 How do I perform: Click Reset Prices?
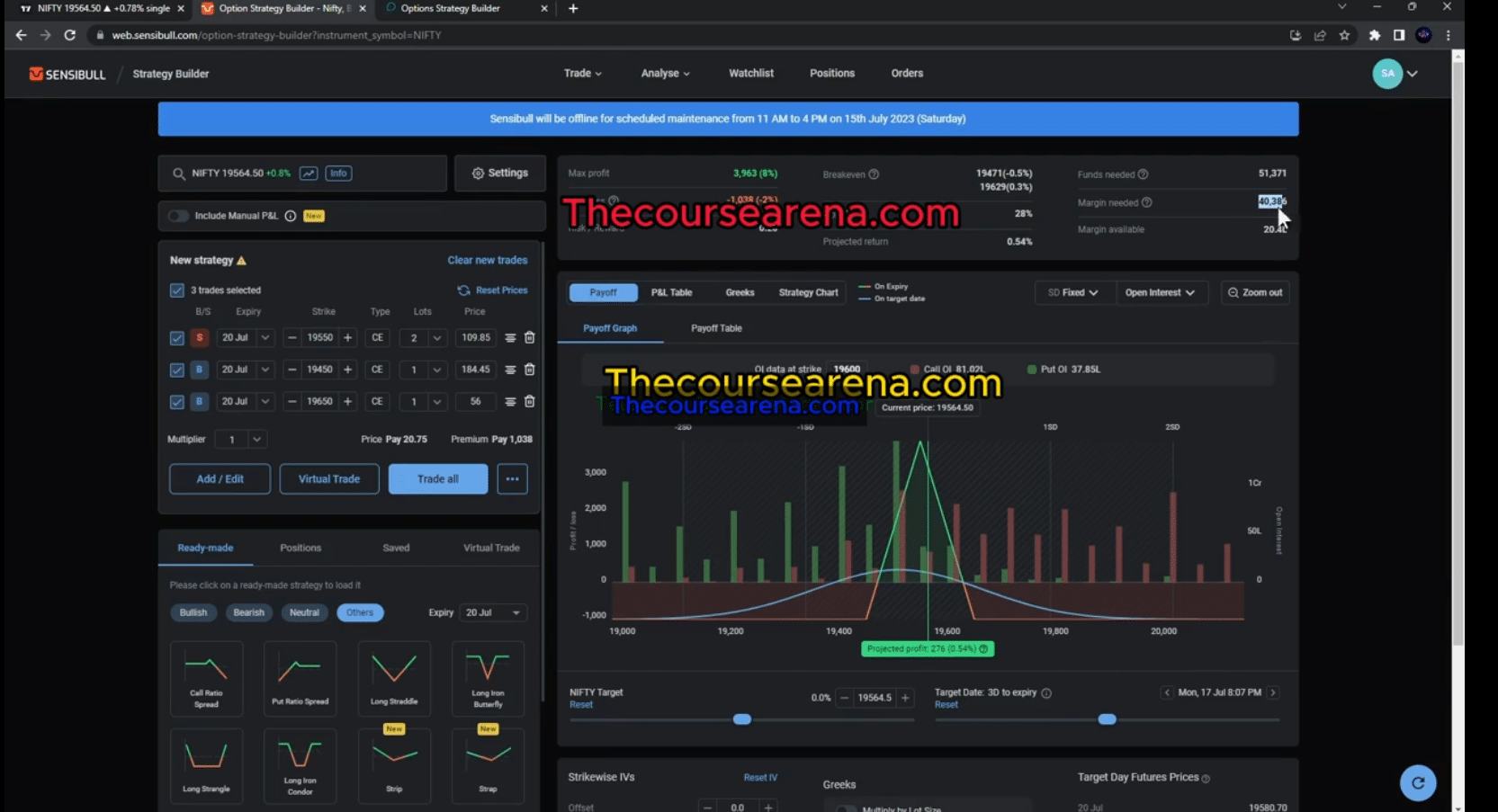coord(493,290)
